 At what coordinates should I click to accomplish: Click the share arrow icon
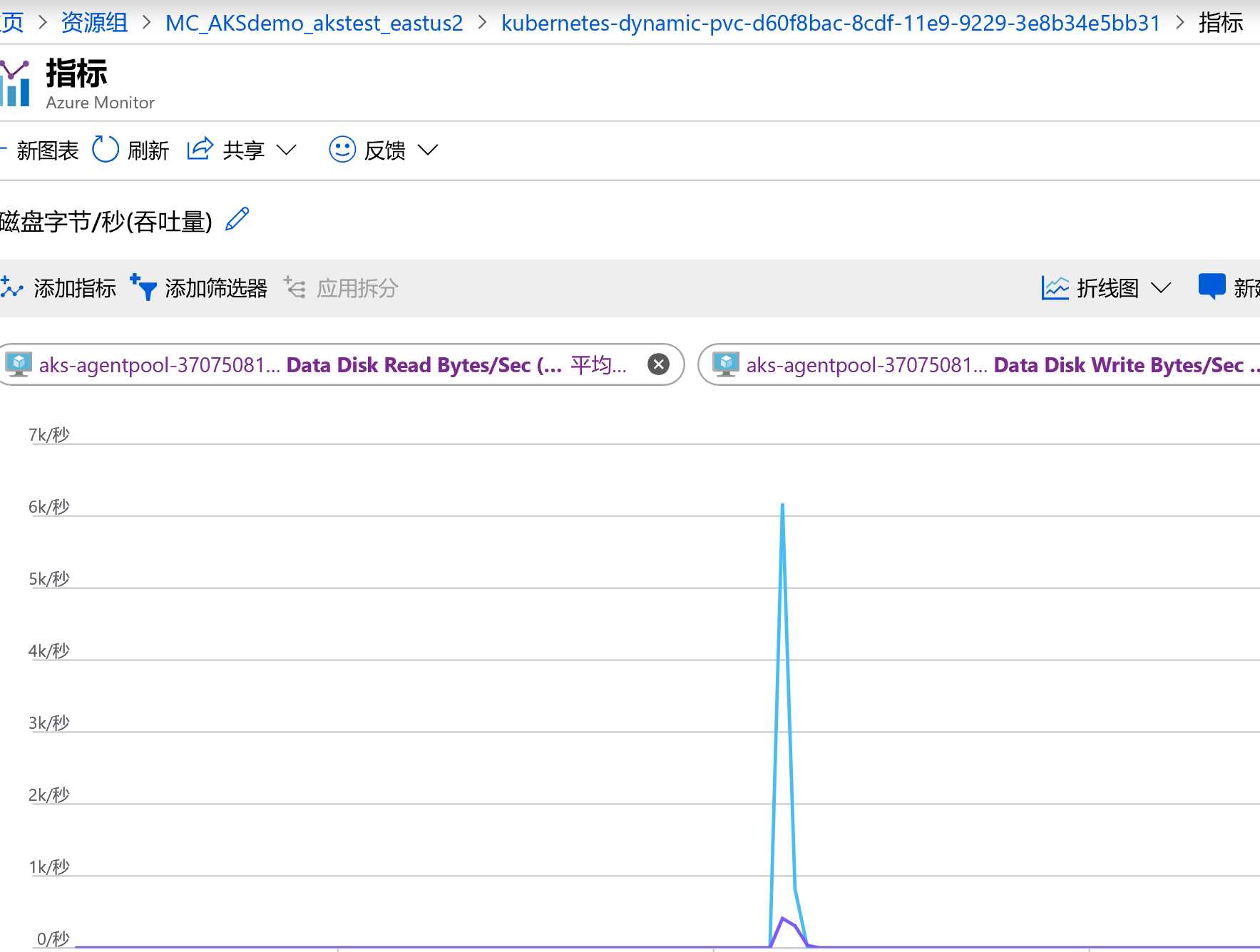click(x=200, y=149)
